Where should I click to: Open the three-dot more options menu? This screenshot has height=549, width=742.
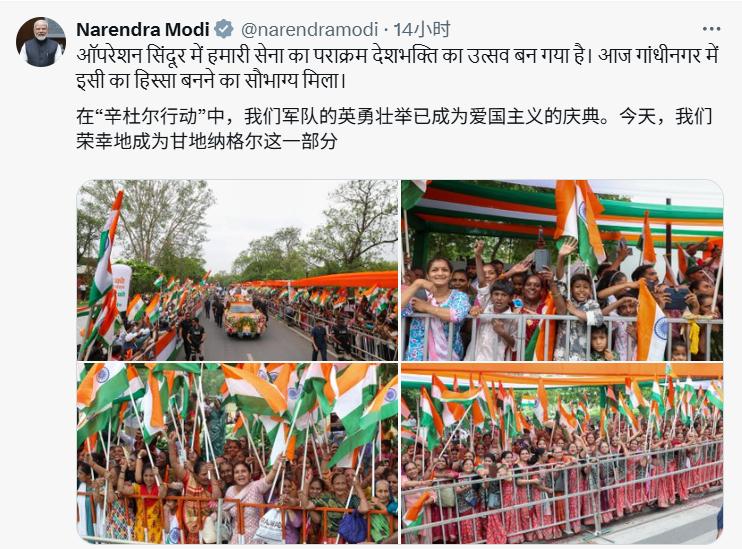tap(711, 29)
